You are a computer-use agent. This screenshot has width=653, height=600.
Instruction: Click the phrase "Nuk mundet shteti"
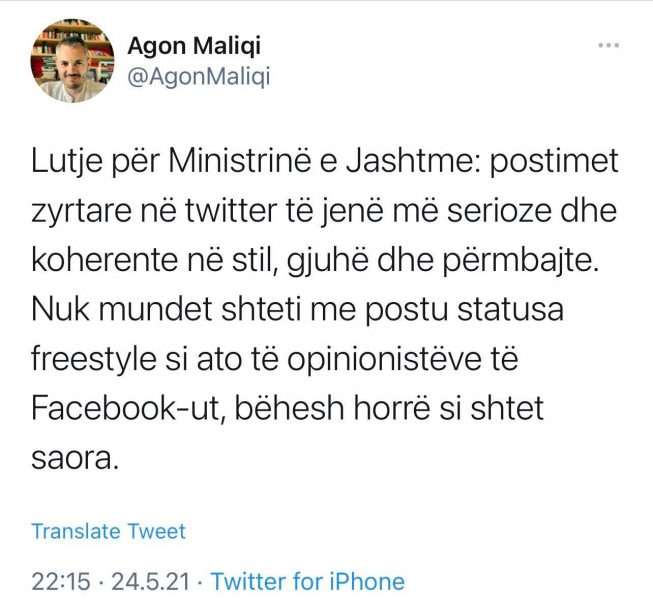[x=157, y=311]
